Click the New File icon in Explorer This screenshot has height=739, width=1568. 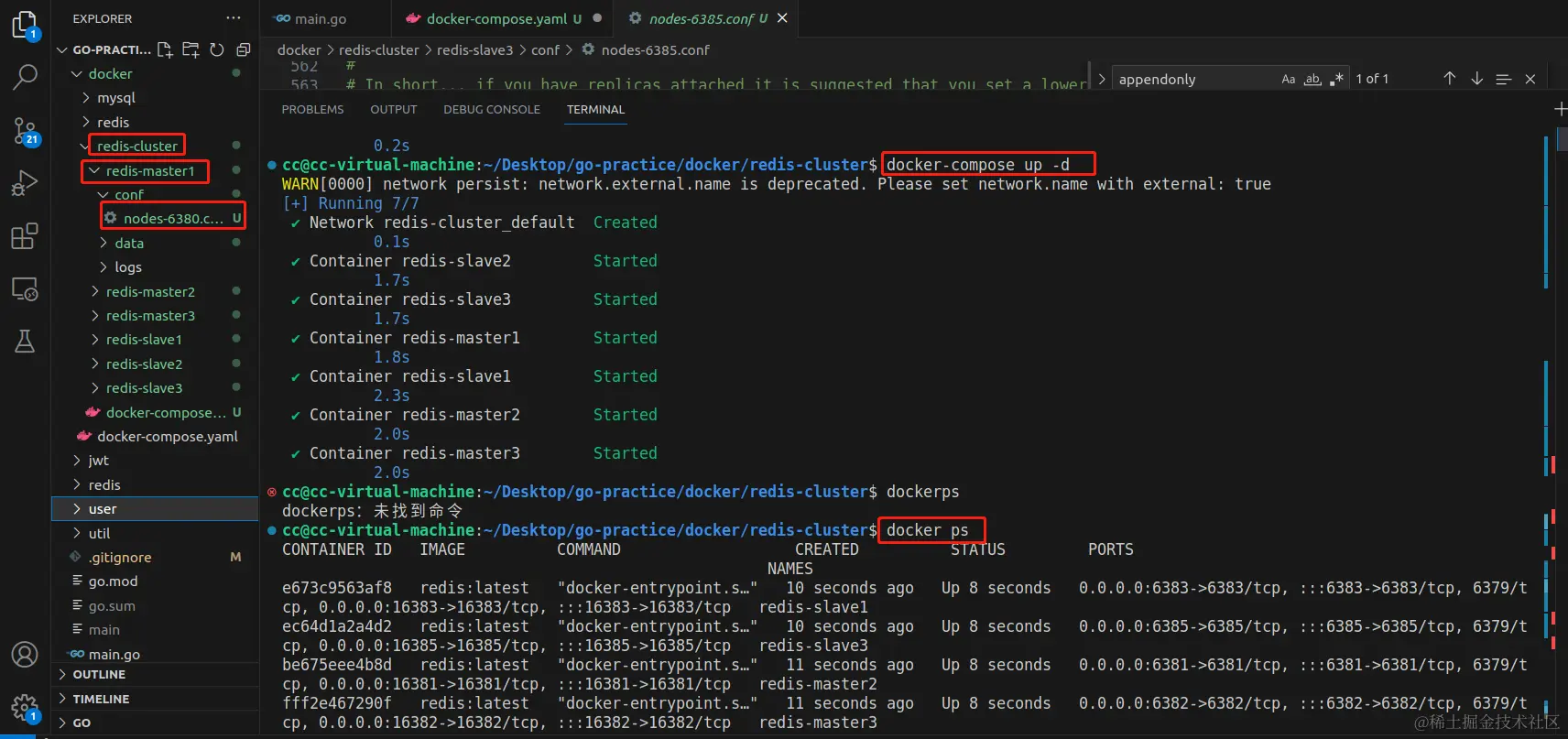point(165,49)
